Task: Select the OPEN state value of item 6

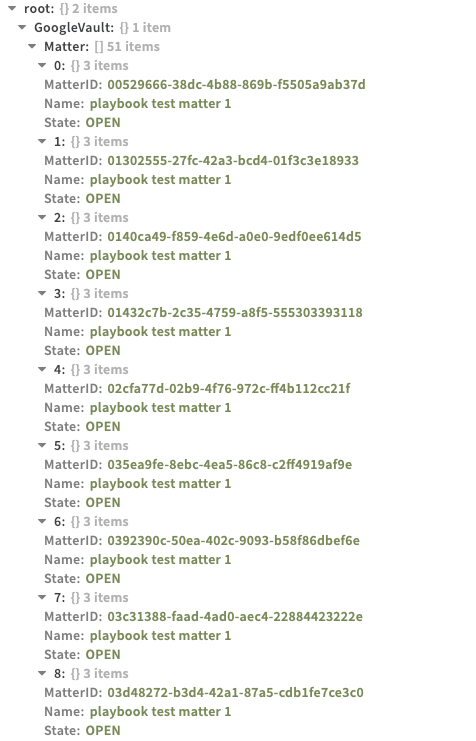Action: [103, 578]
